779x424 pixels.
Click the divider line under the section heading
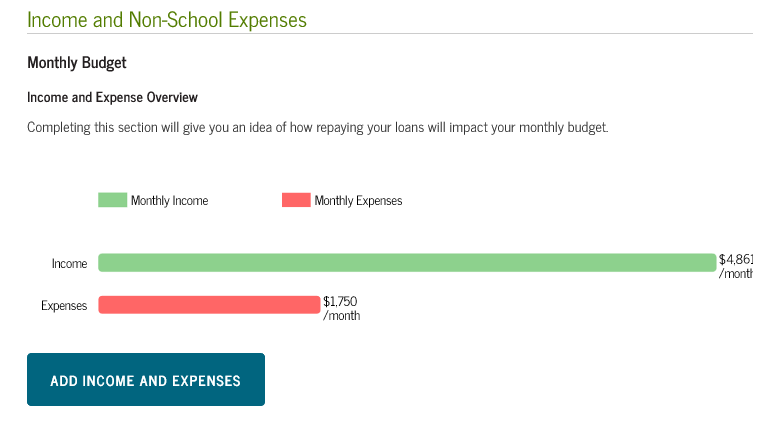(390, 34)
